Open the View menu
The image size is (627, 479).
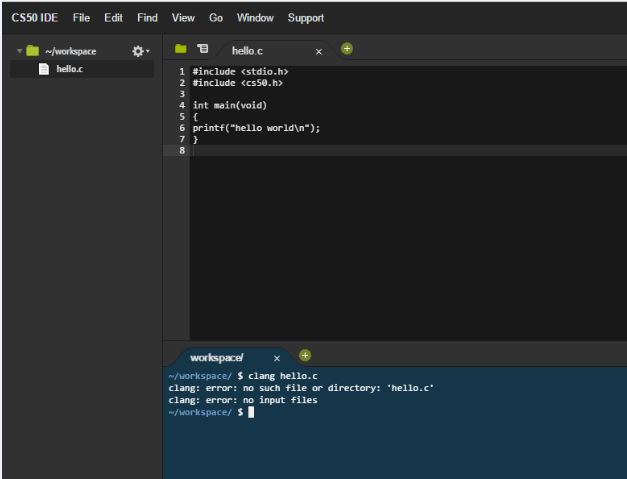(x=183, y=18)
